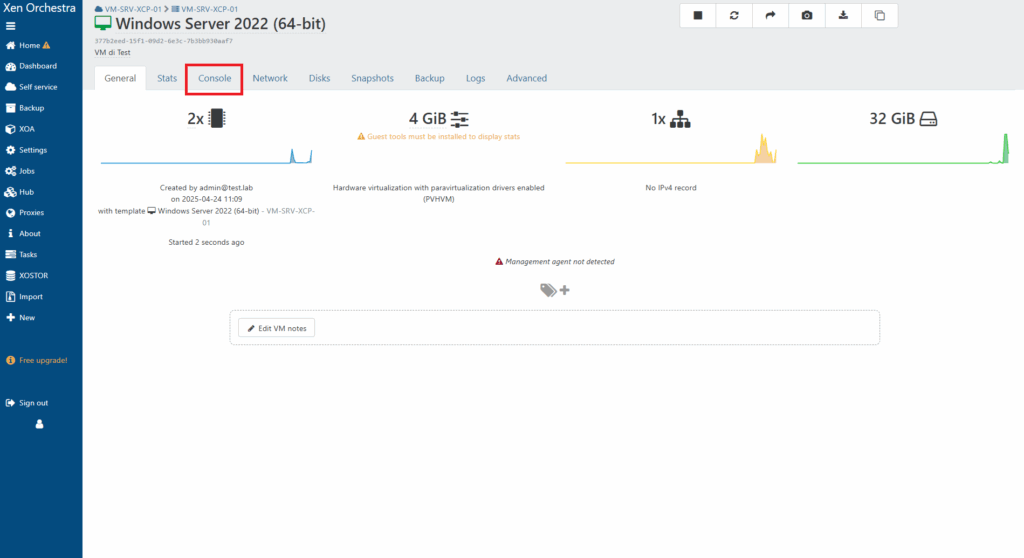The height and width of the screenshot is (558, 1024).
Task: Click the Free upgrade! link
Action: point(37,360)
